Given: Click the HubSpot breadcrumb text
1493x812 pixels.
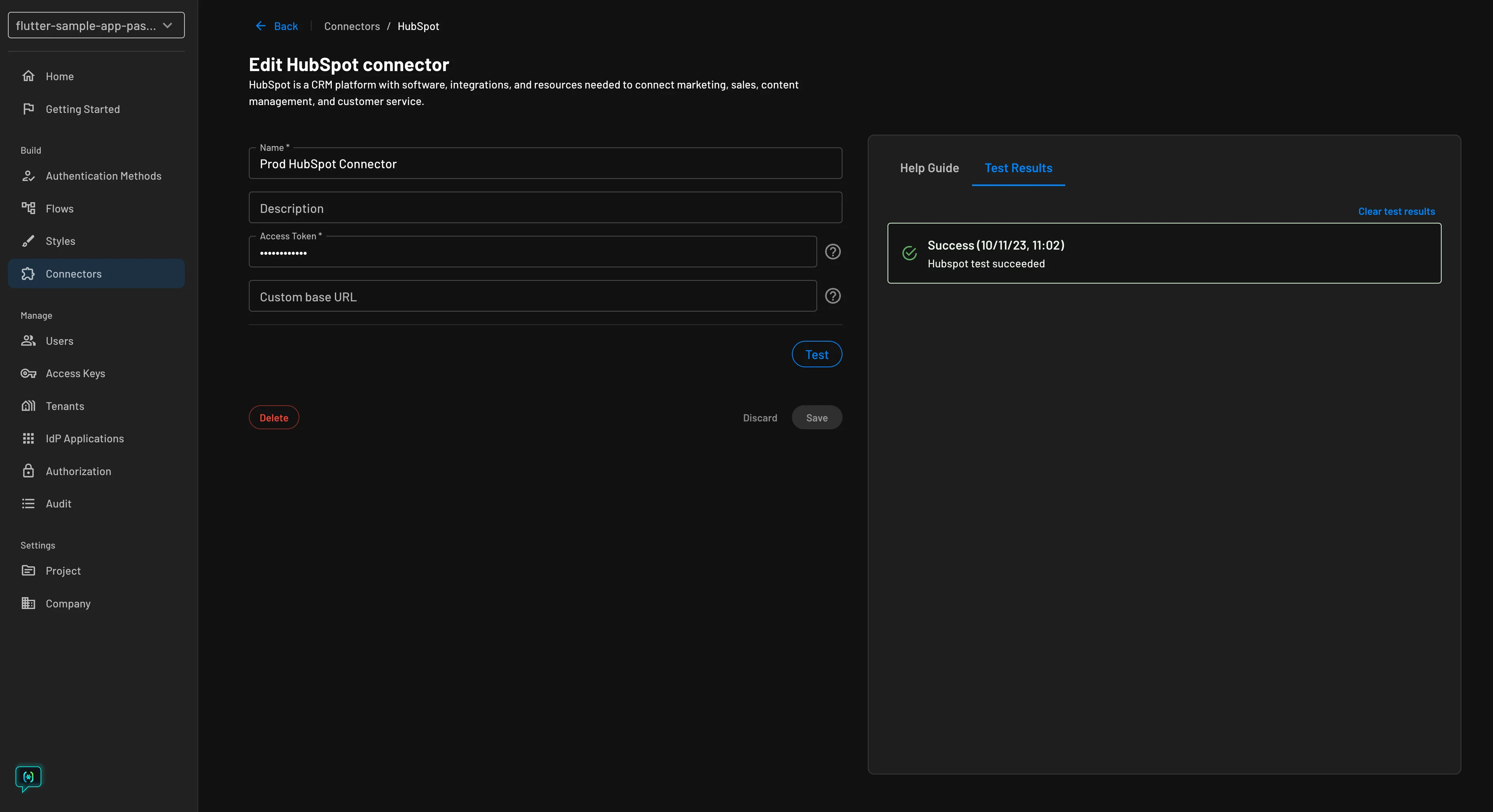Looking at the screenshot, I should coord(418,26).
